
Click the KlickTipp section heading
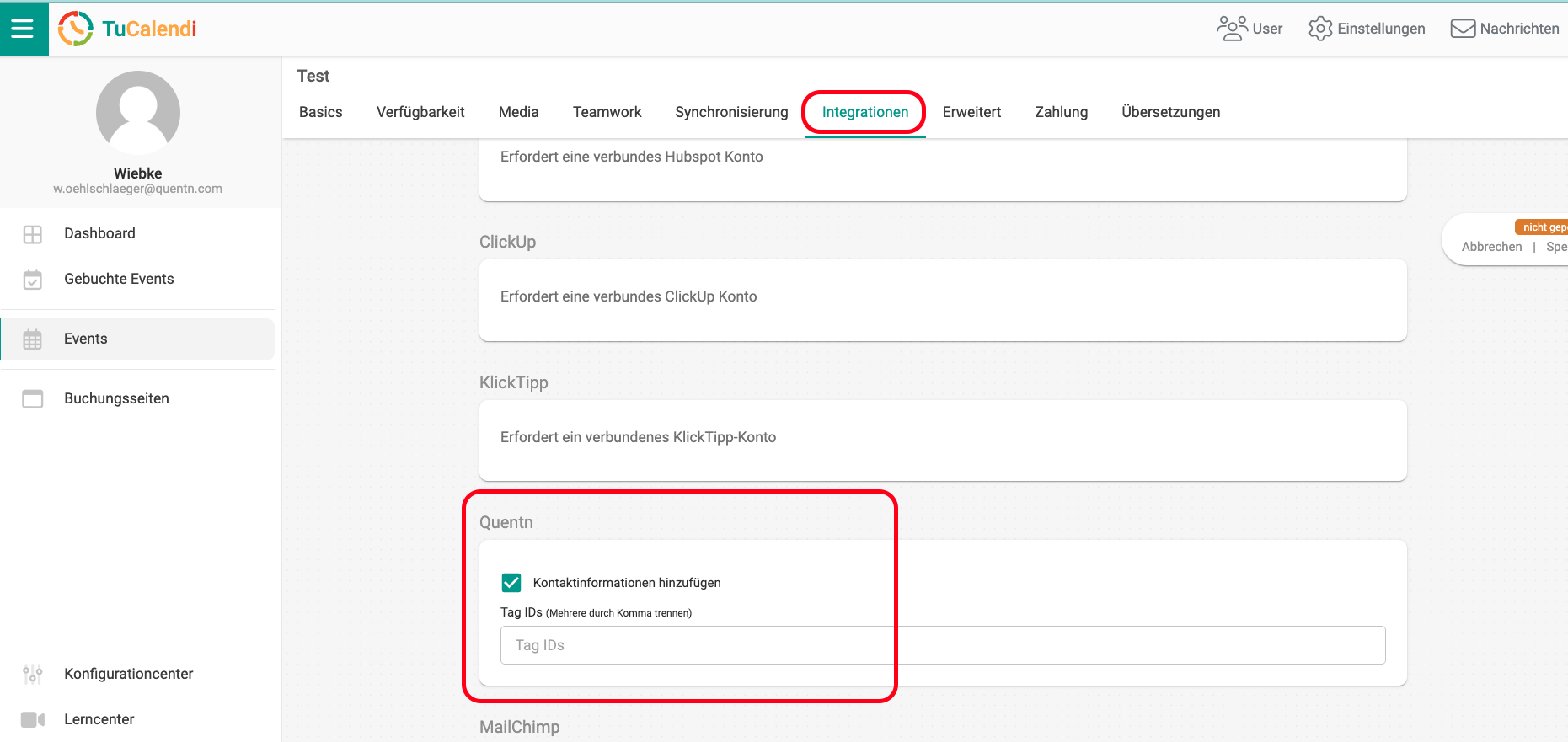pos(514,382)
